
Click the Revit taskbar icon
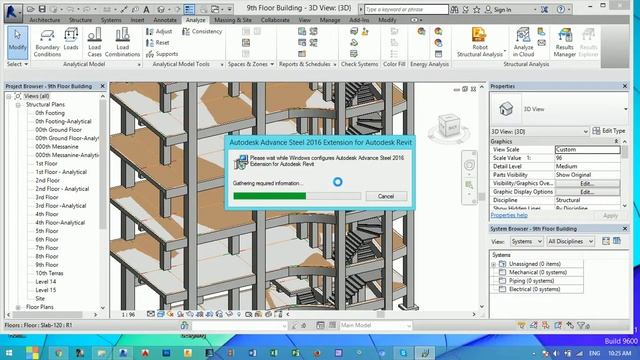click(123, 353)
